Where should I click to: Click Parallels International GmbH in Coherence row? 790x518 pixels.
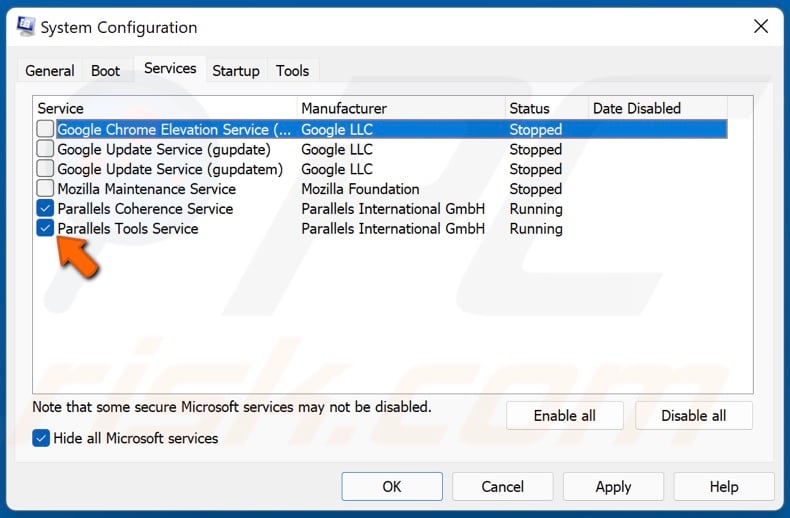(393, 209)
